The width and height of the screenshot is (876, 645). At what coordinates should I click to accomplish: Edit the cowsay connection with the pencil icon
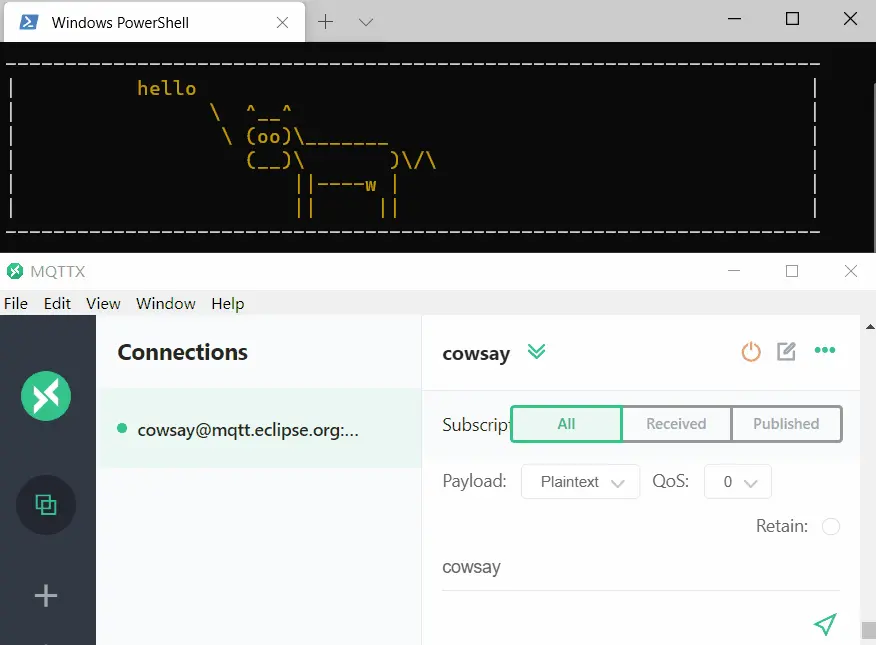point(786,351)
